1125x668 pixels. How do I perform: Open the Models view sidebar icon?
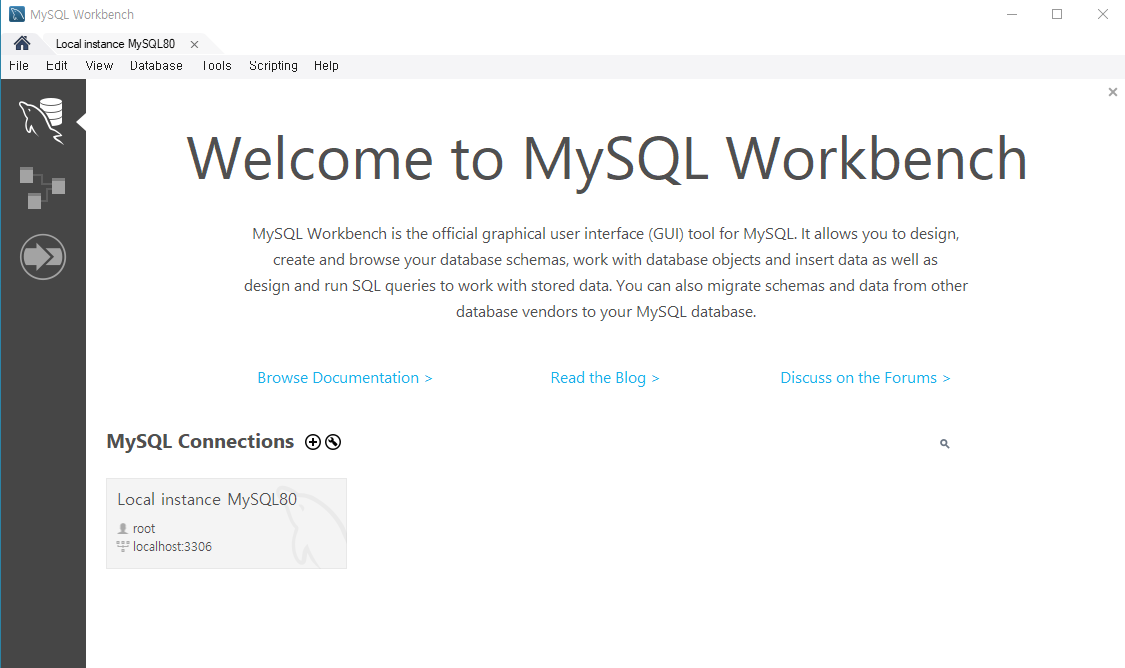tap(42, 188)
